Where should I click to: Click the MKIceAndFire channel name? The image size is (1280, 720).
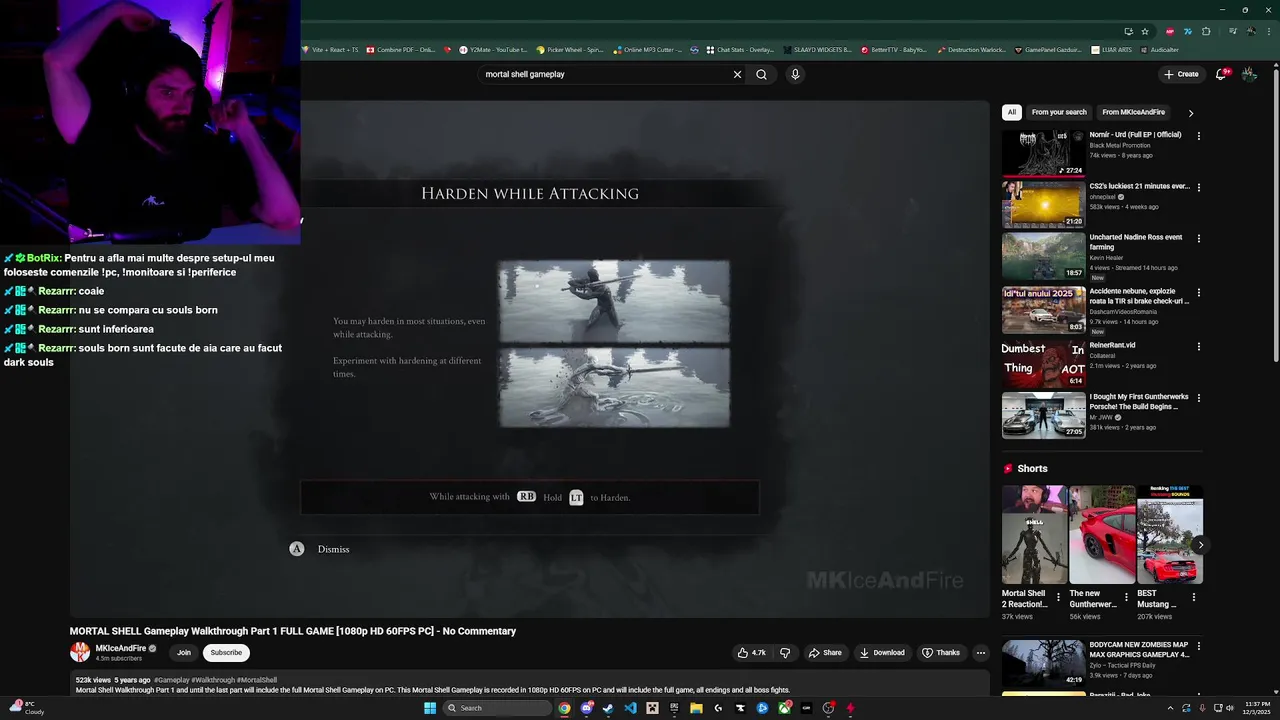(x=121, y=648)
